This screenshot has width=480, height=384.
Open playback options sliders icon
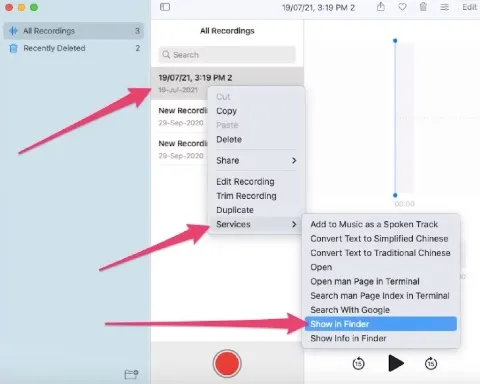click(x=444, y=7)
